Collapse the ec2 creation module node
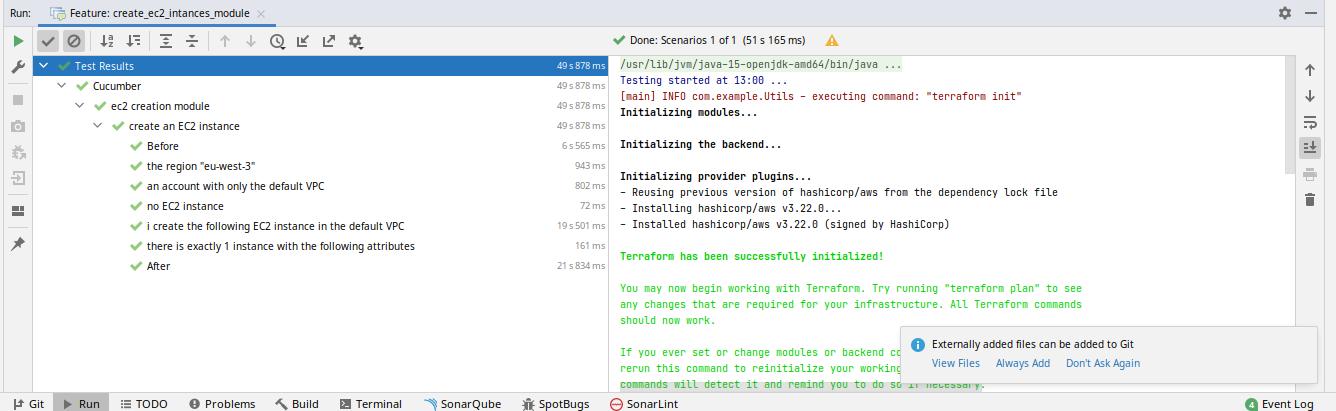 pos(80,106)
